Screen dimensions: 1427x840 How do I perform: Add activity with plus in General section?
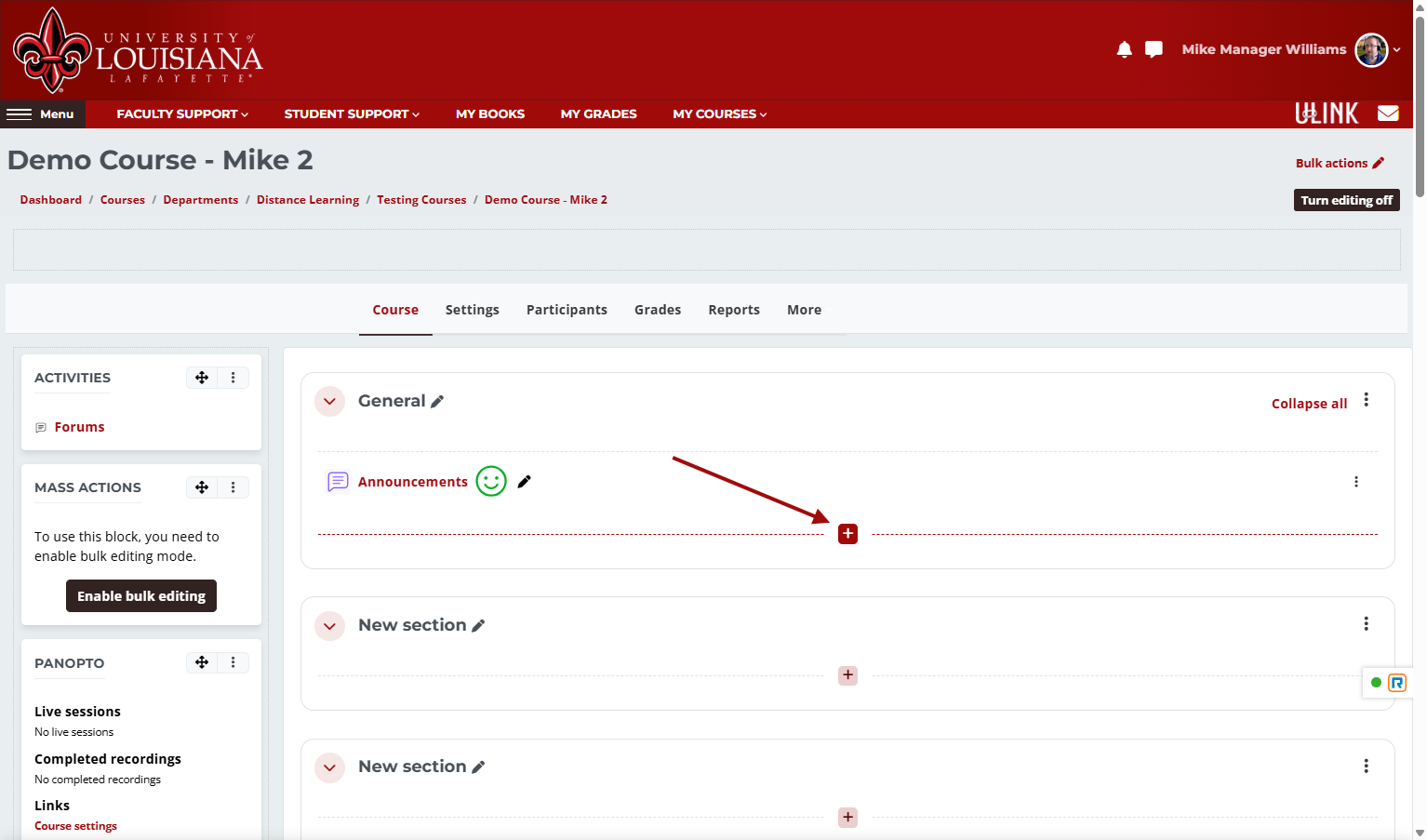[x=847, y=534]
